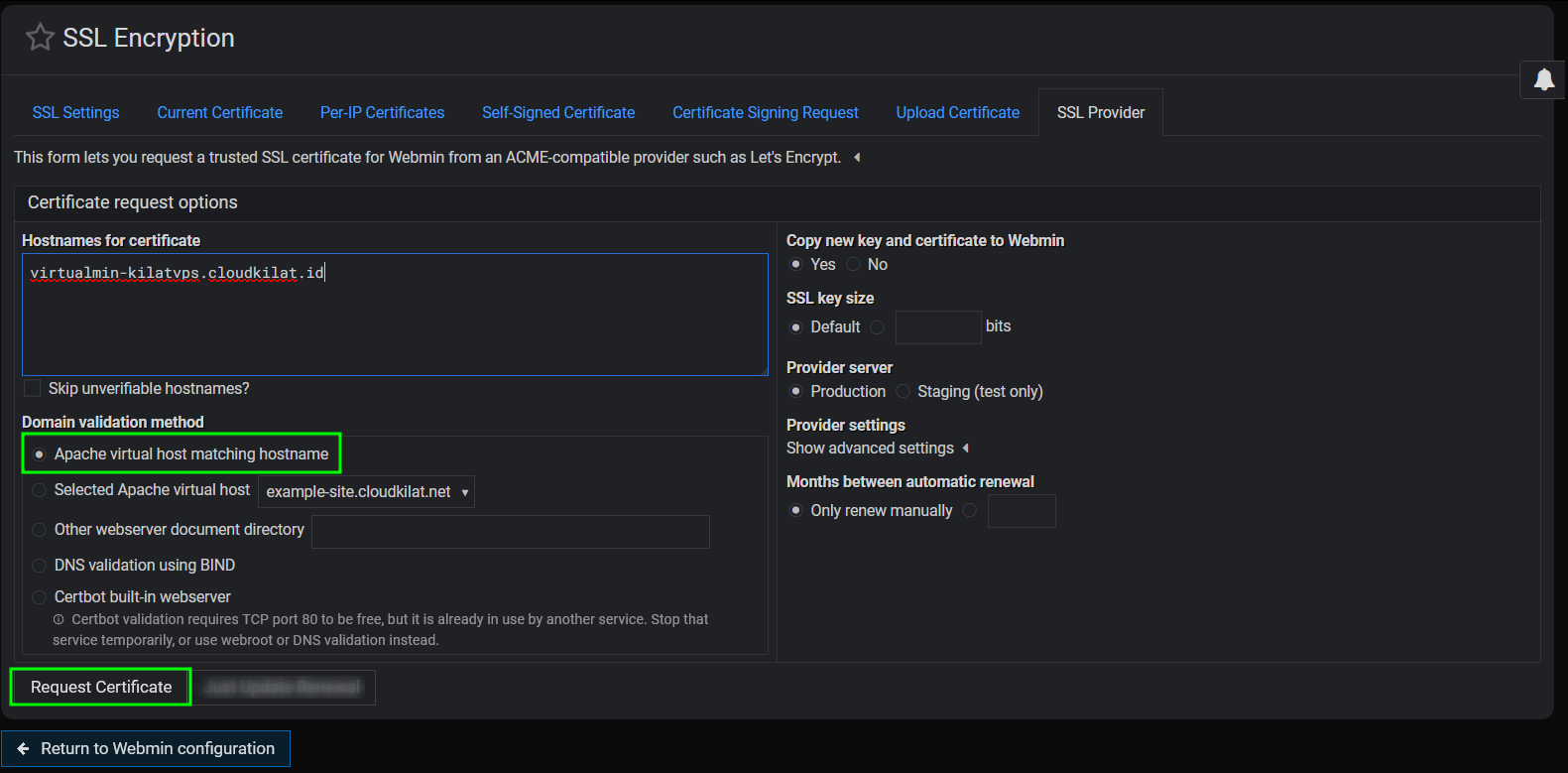The image size is (1568, 773).
Task: Choose Selected Apache virtual host radio button
Action: point(40,490)
